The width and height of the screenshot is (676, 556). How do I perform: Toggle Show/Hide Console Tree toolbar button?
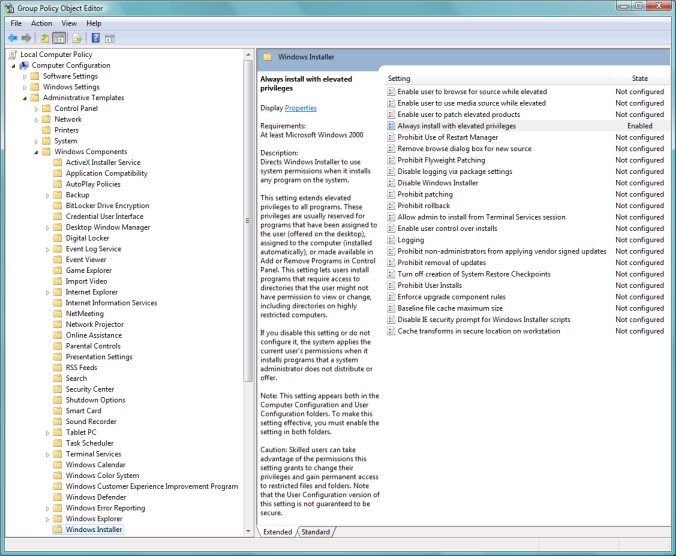click(x=59, y=38)
